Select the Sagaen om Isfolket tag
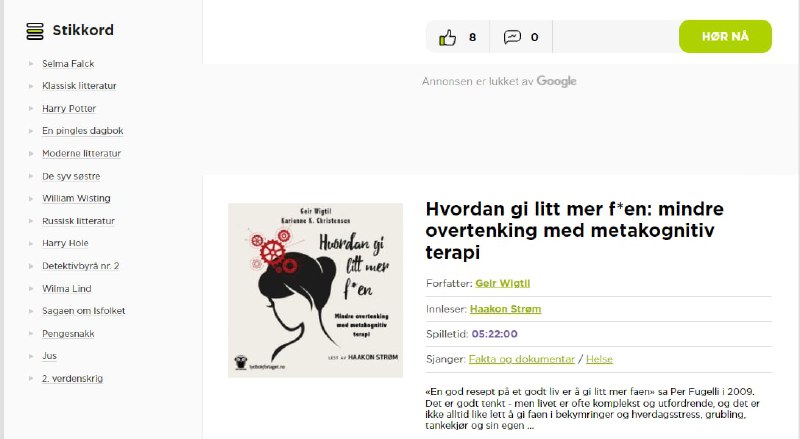This screenshot has width=800, height=439. [84, 310]
